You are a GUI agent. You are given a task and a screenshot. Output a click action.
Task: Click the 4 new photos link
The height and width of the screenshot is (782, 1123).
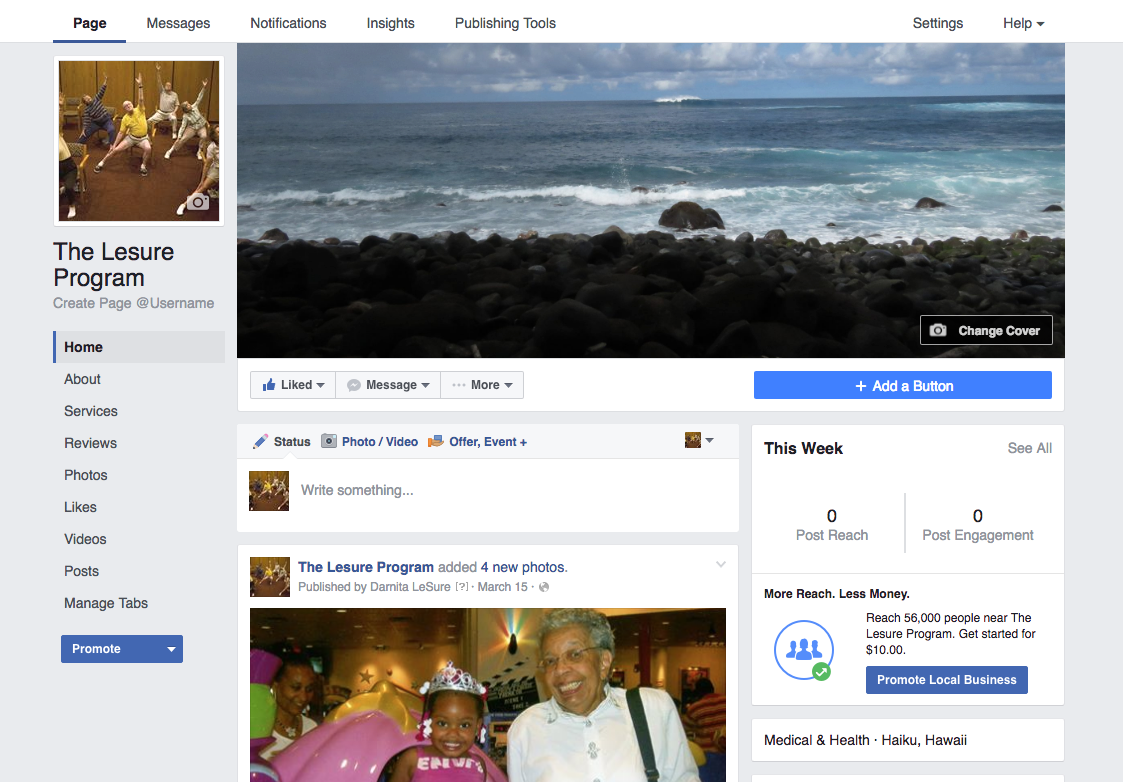tap(523, 566)
